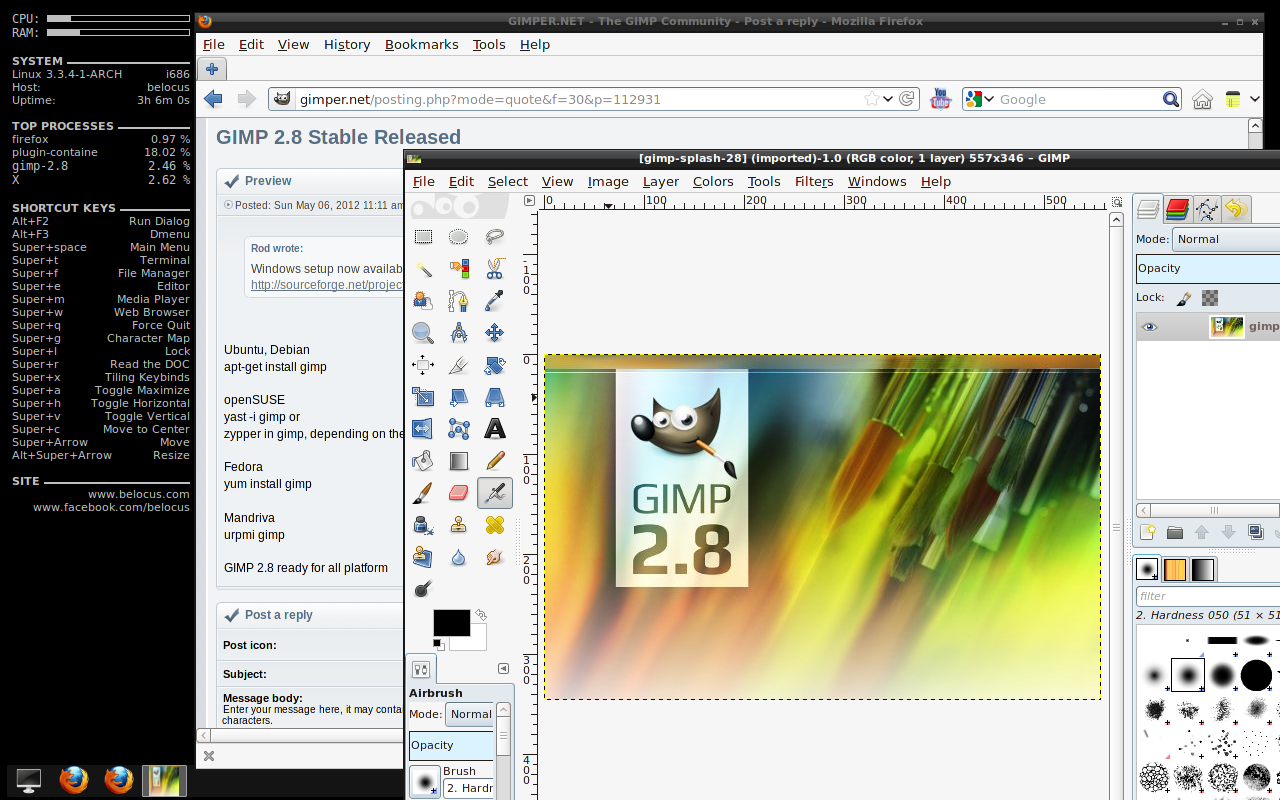This screenshot has height=800, width=1280.
Task: Select the Fuzzy Select magic wand tool
Action: (x=423, y=269)
